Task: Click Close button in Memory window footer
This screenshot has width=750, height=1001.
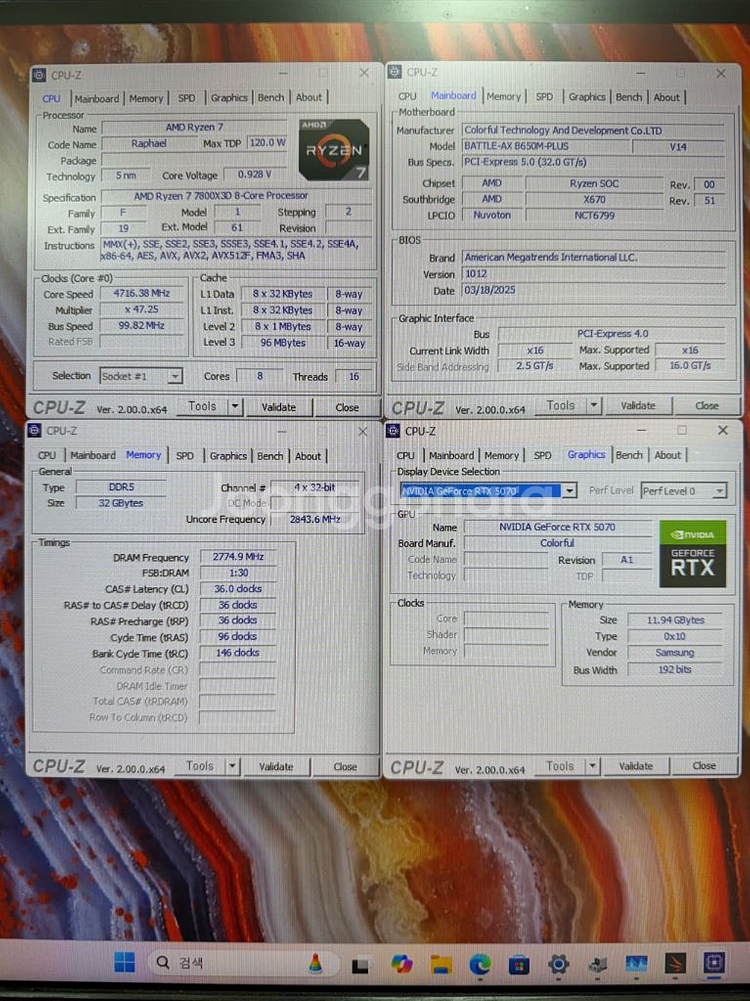Action: [x=345, y=767]
